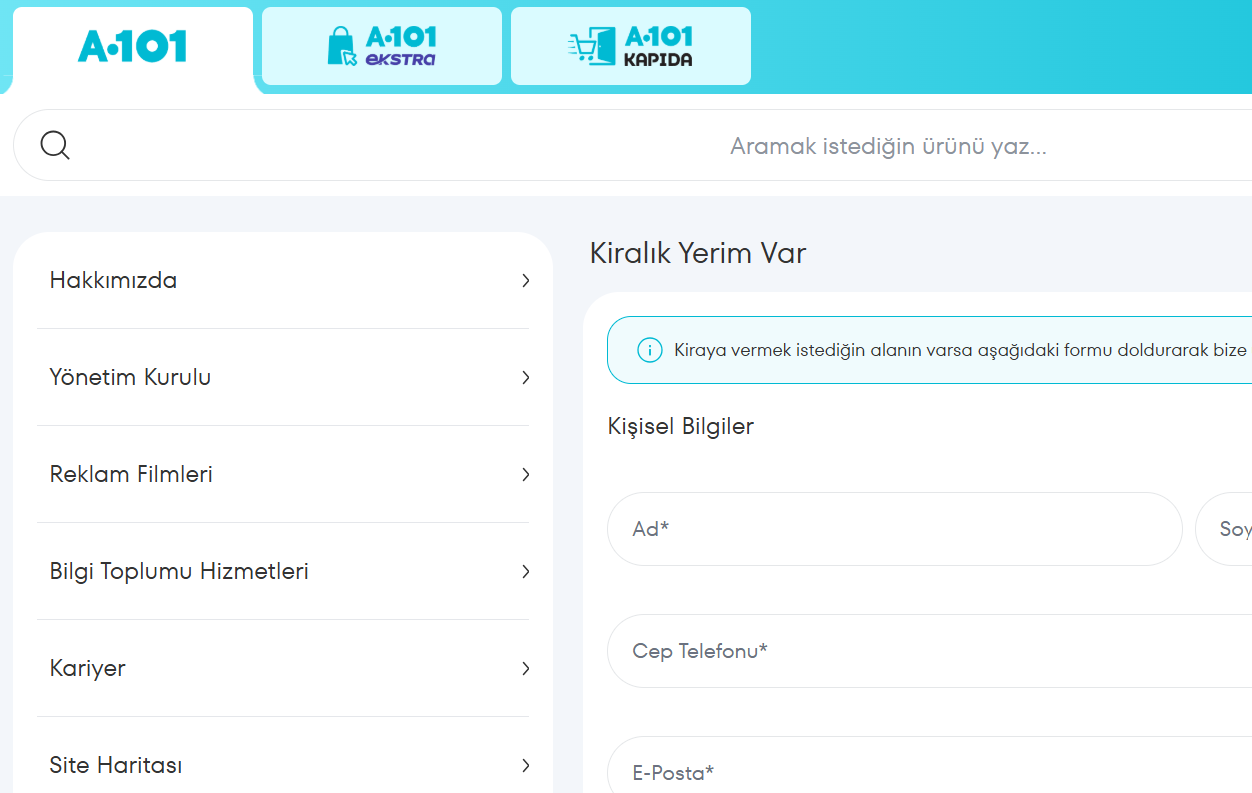
Task: Expand the Site Haritası chevron
Action: (525, 766)
